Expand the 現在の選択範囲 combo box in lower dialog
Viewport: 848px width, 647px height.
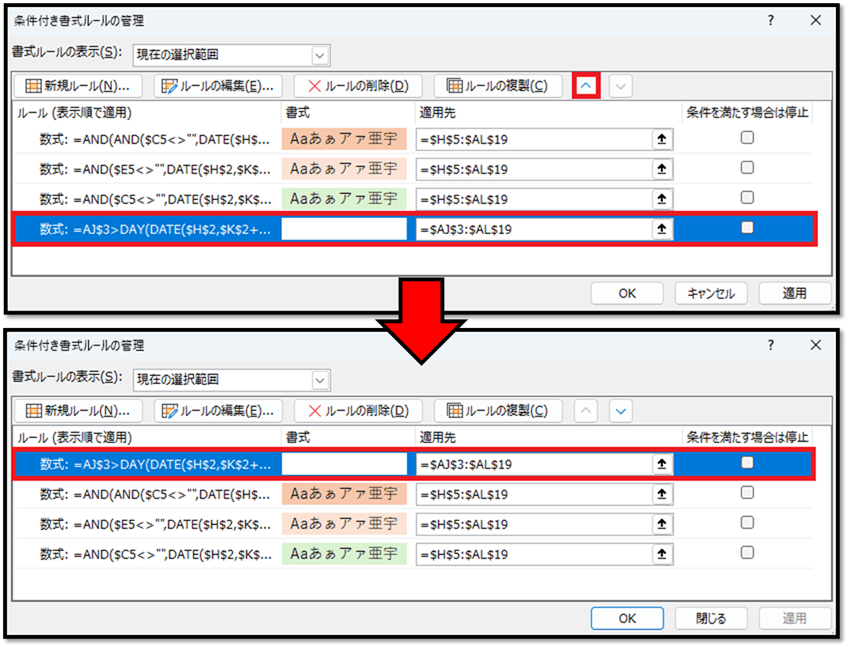tap(320, 379)
